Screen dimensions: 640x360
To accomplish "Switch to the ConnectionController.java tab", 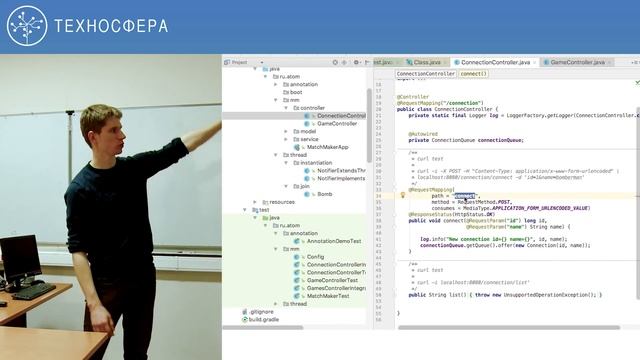I will 496,62.
